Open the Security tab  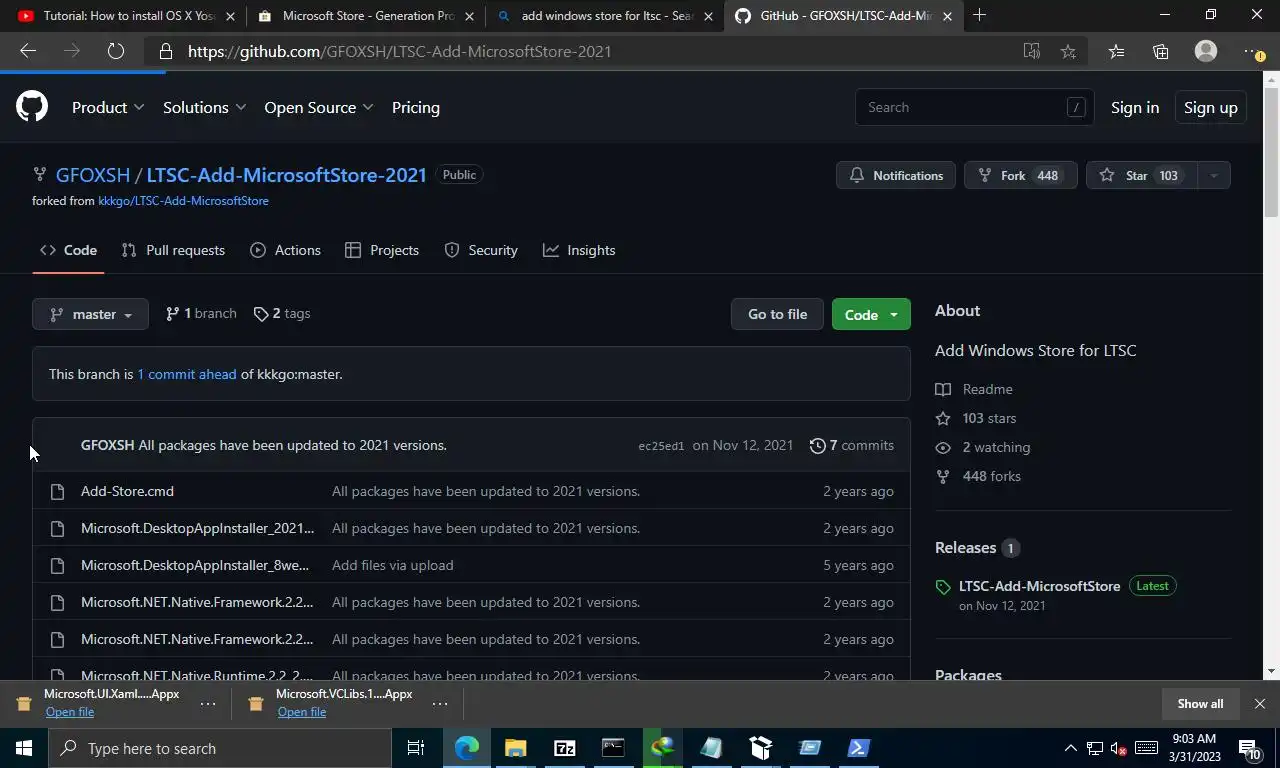tap(481, 250)
